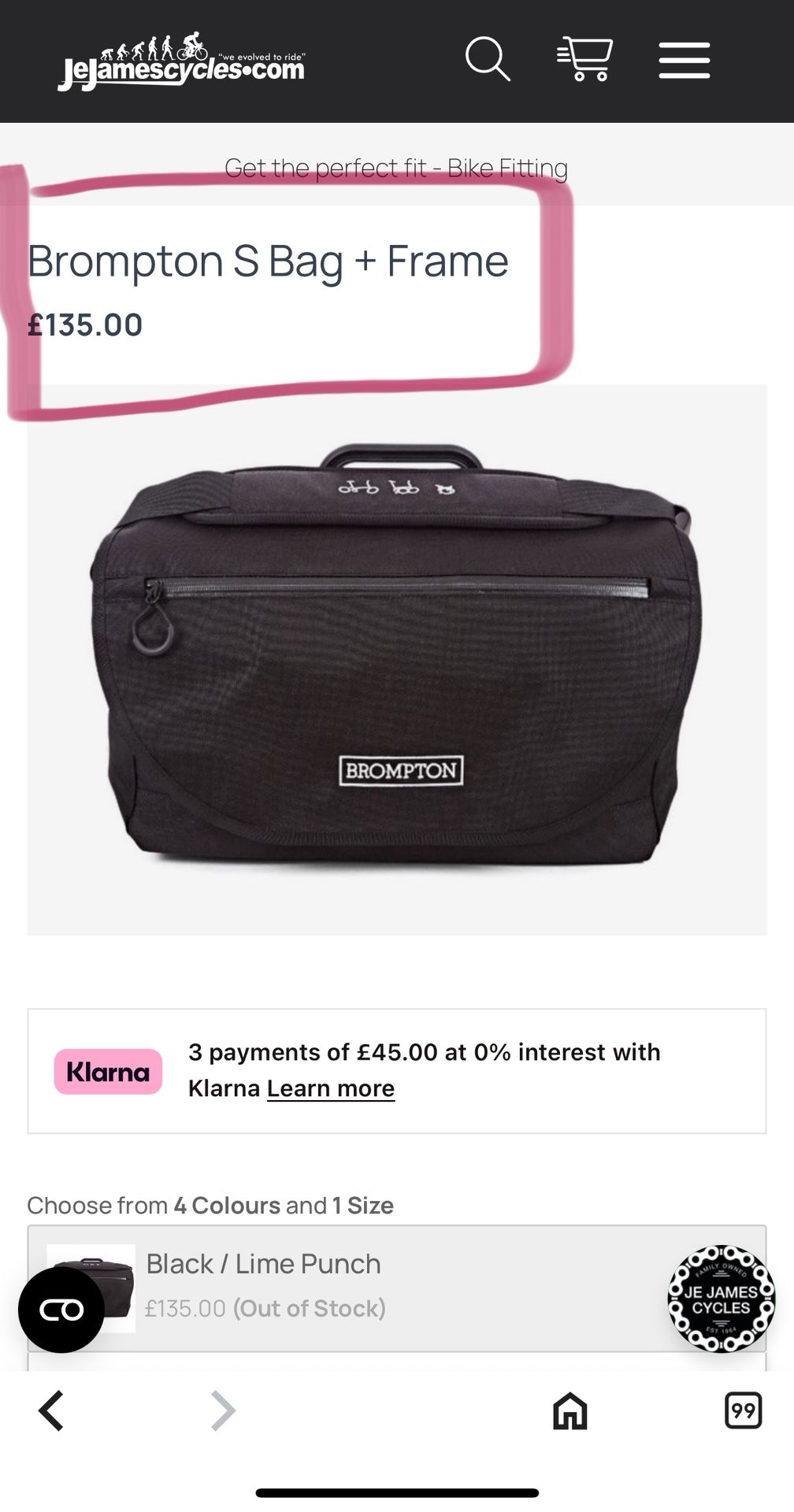
Task: Tap the browser forward arrow
Action: click(x=223, y=1410)
